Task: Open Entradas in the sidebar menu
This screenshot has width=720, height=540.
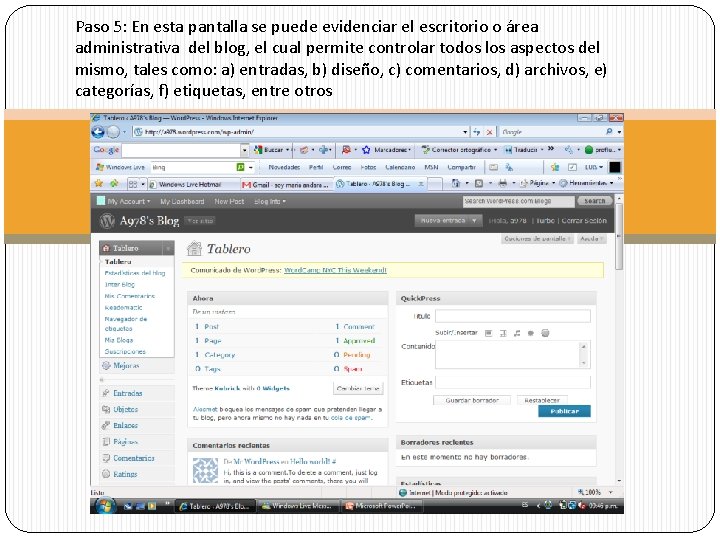Action: click(128, 393)
